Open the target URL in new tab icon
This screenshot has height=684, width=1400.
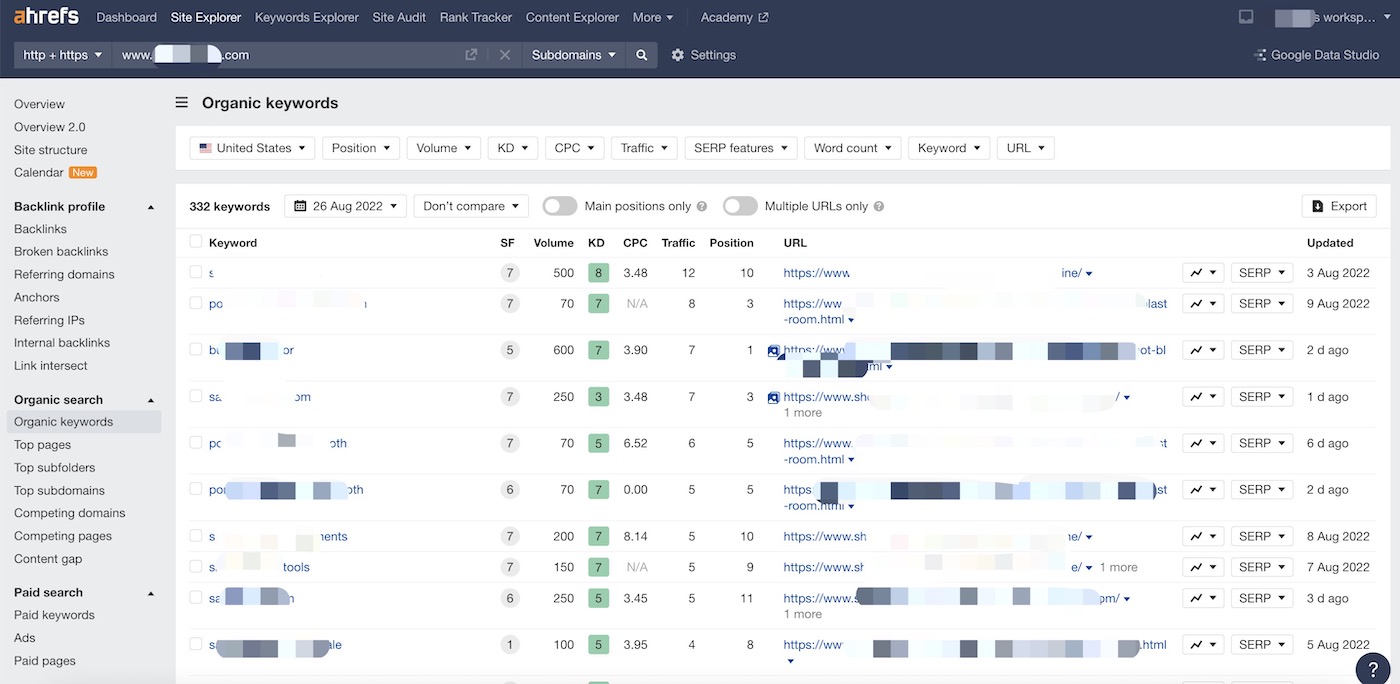[x=471, y=55]
